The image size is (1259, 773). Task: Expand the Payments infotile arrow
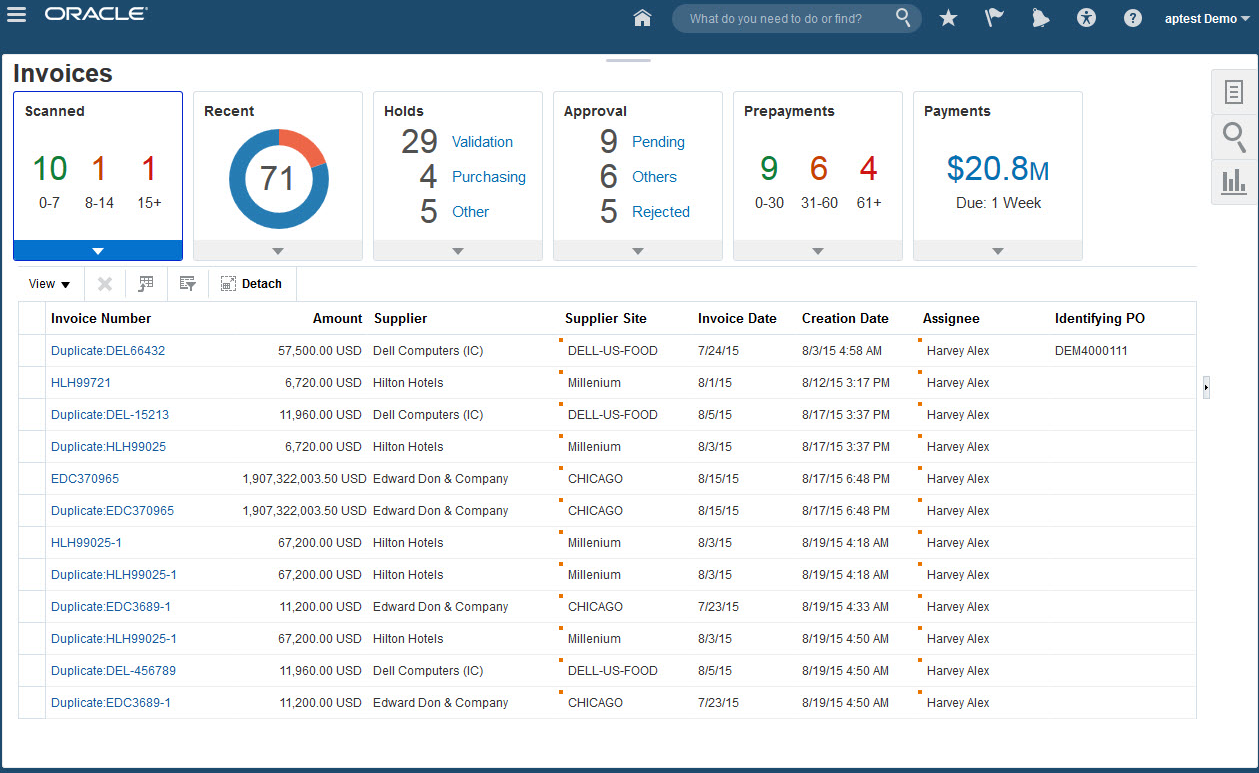(998, 251)
